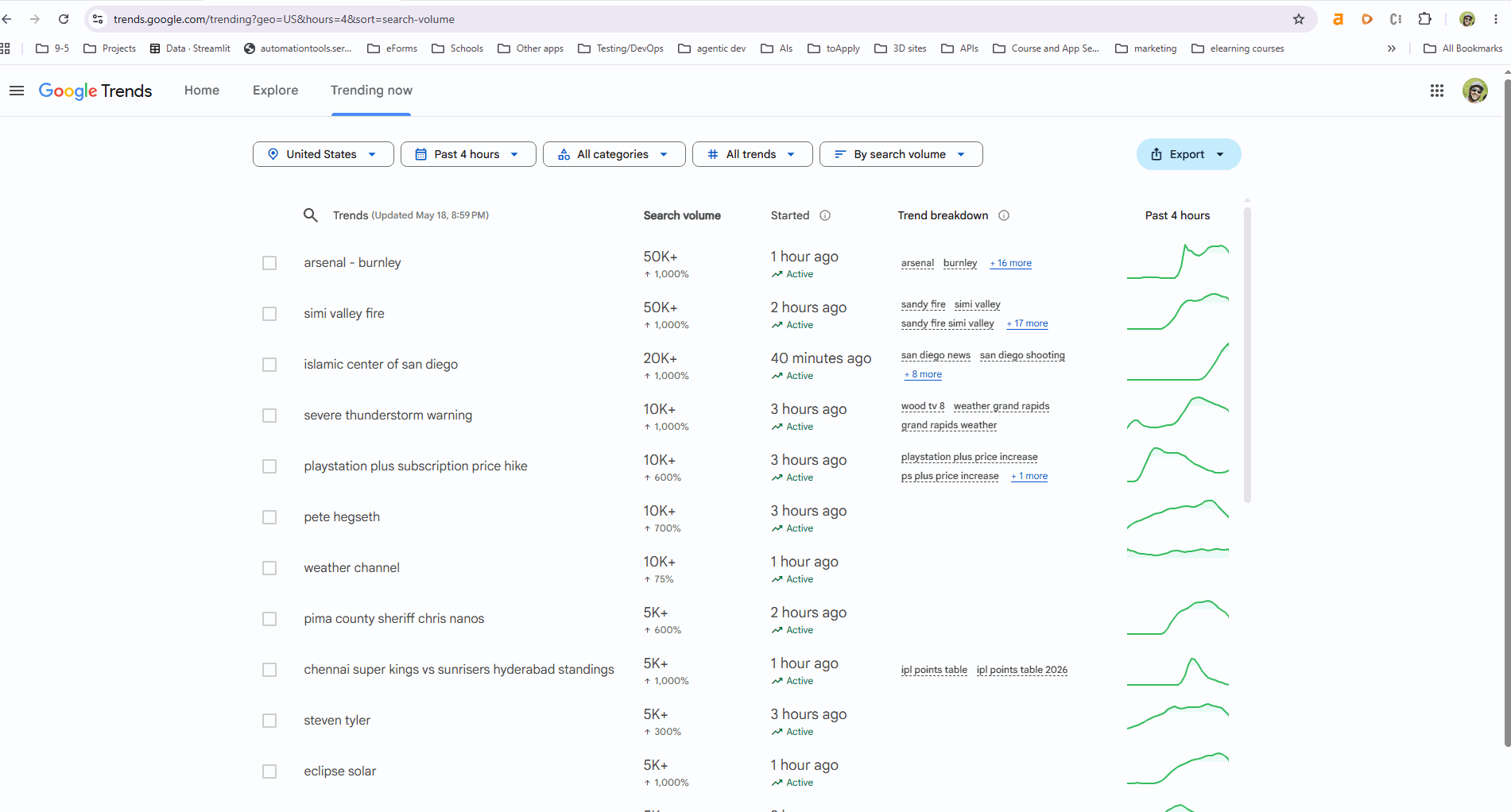Open the automationtools.ser... bookmark
The image size is (1511, 812).
298,48
